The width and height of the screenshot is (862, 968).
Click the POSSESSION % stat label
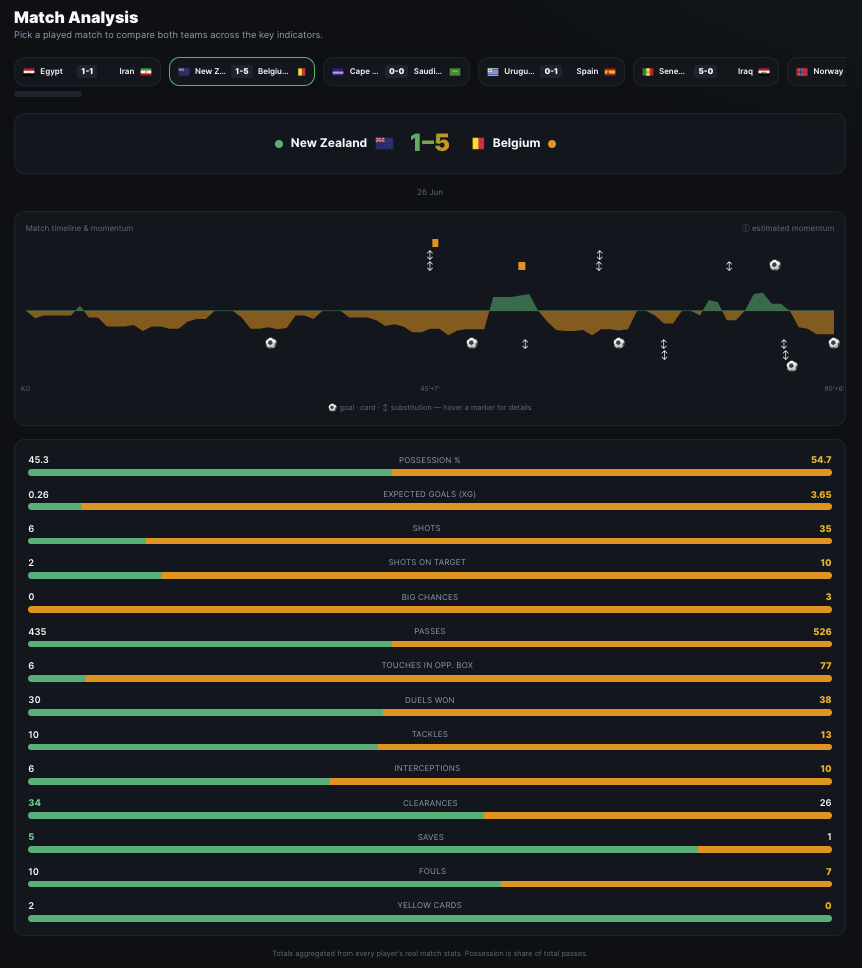[430, 461]
